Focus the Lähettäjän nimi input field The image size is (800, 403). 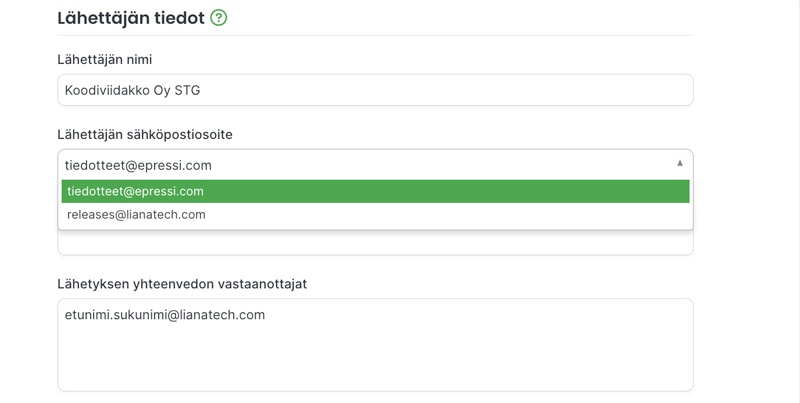click(375, 90)
